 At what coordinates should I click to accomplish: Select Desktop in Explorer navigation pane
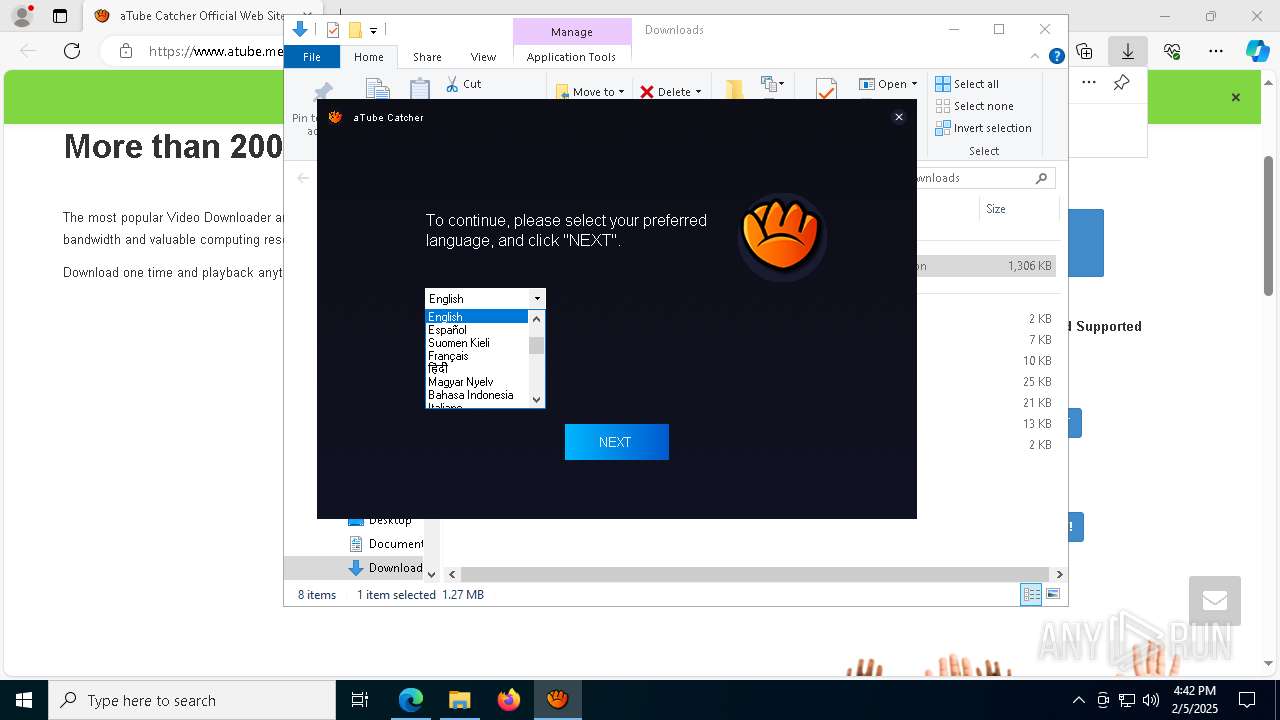pos(380,520)
